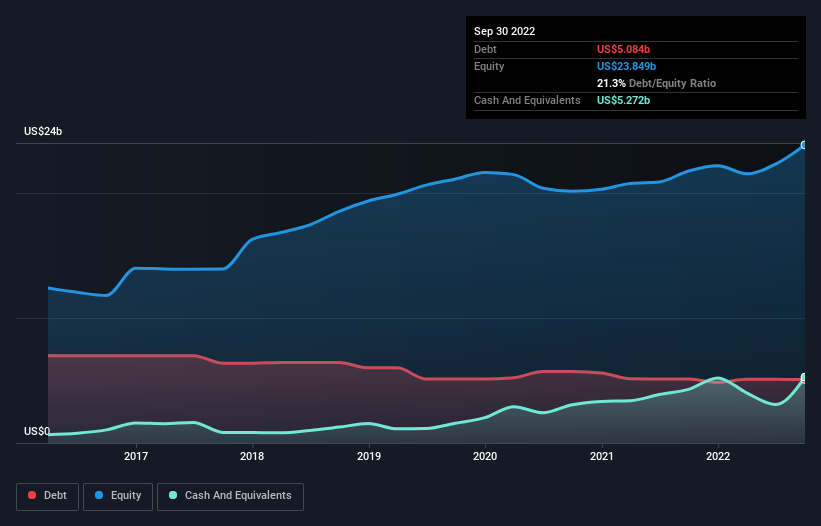821x526 pixels.
Task: Click the 2017 x-axis label
Action: point(136,456)
